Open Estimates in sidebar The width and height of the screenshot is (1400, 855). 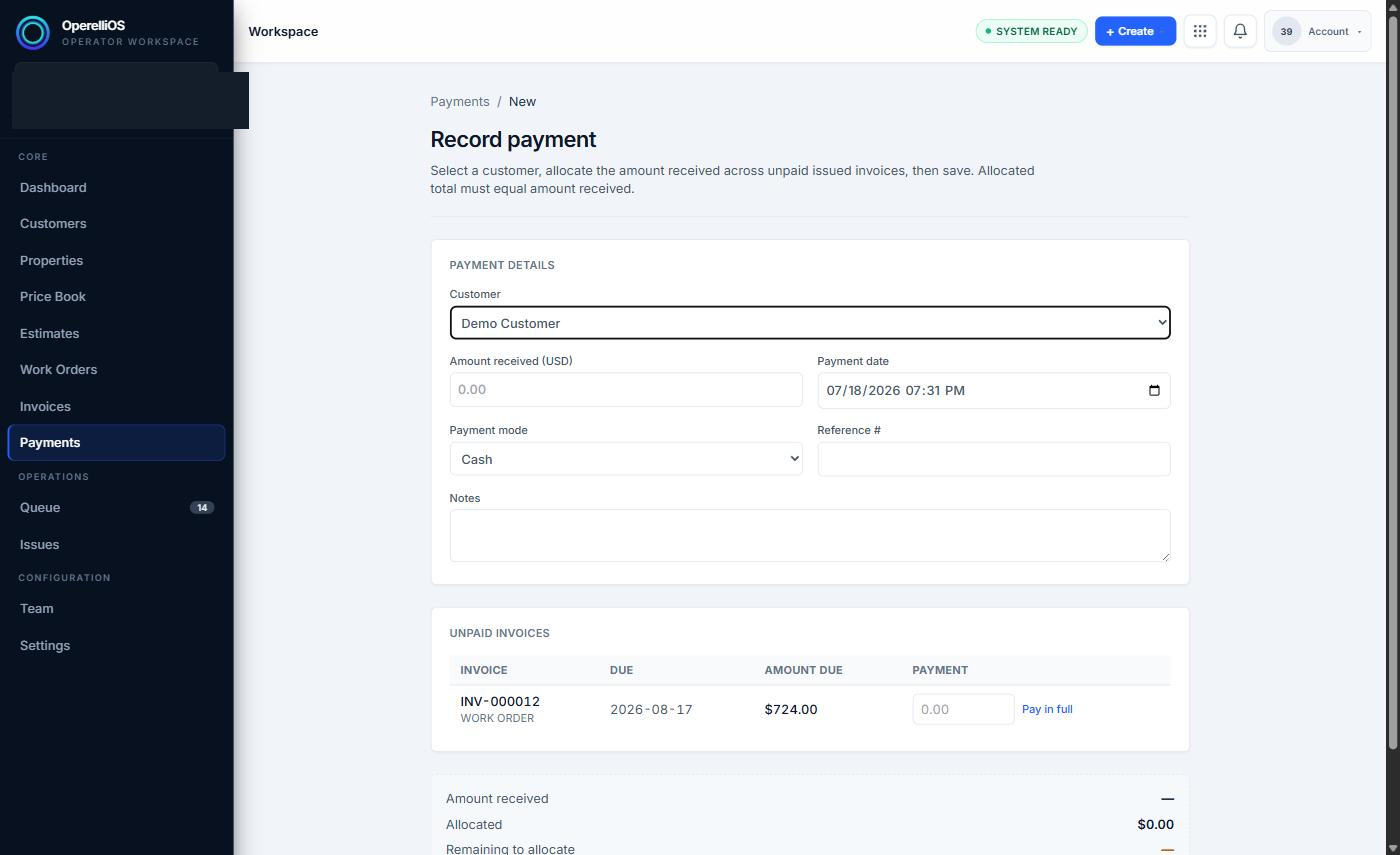coord(116,334)
